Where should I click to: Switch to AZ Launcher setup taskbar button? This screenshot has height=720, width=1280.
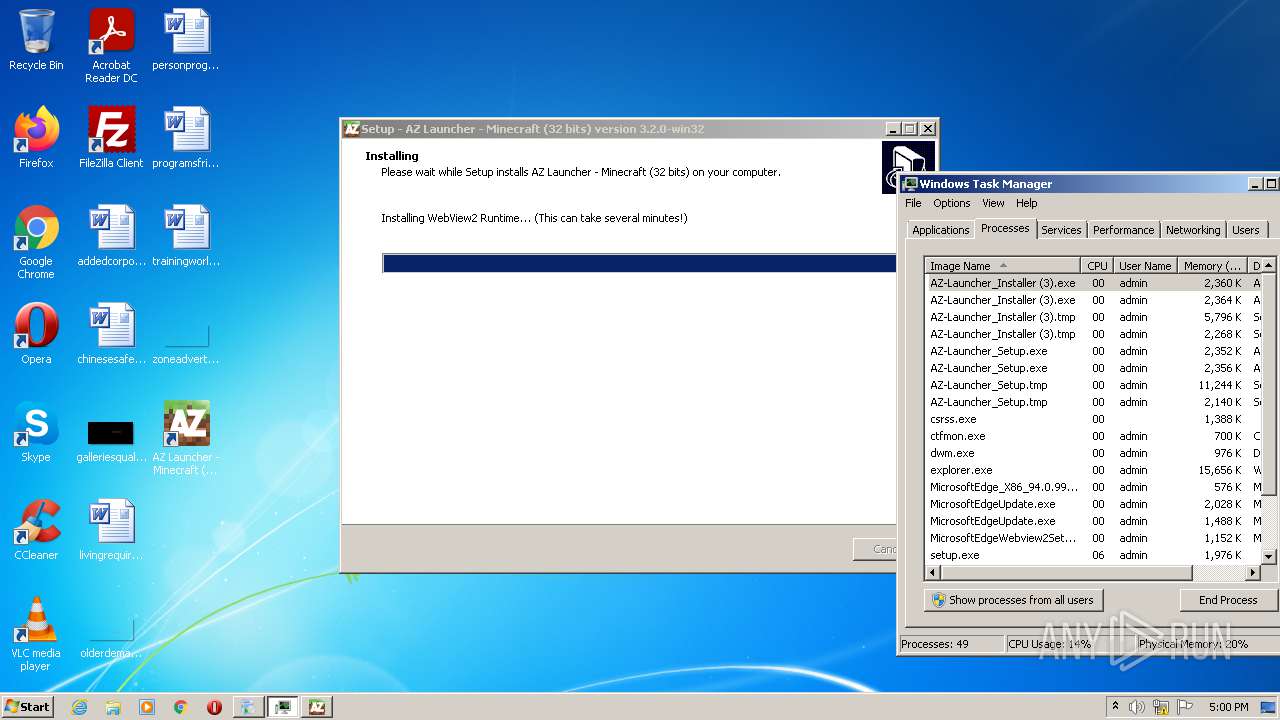coord(317,707)
